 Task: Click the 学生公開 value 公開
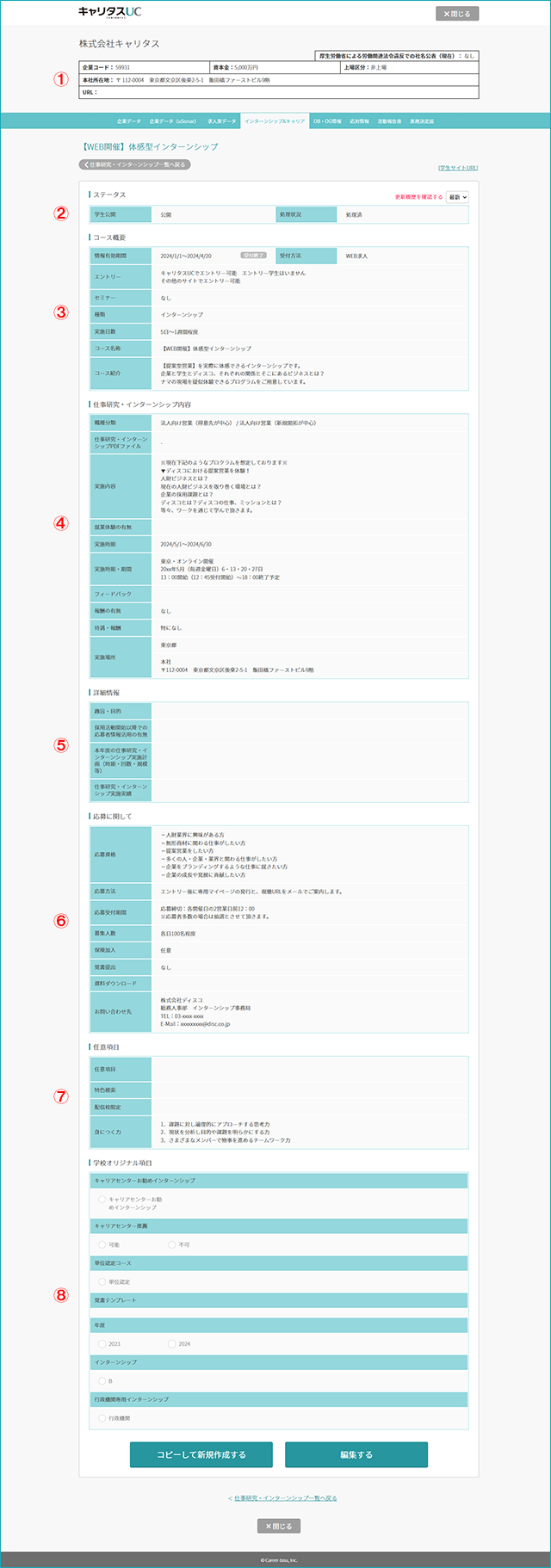[x=166, y=214]
